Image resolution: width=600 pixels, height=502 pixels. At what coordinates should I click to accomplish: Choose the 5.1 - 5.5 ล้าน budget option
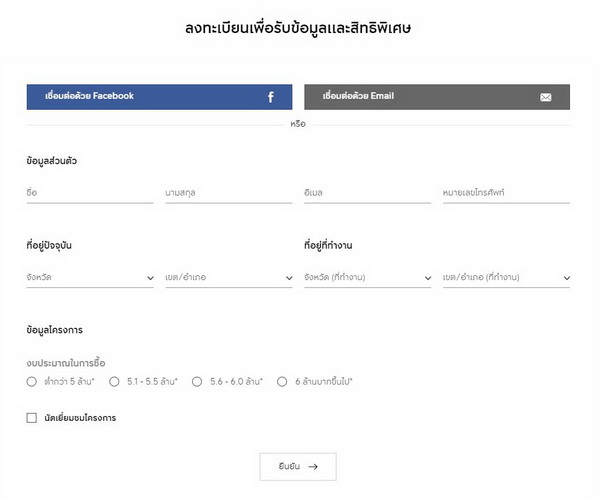point(115,381)
